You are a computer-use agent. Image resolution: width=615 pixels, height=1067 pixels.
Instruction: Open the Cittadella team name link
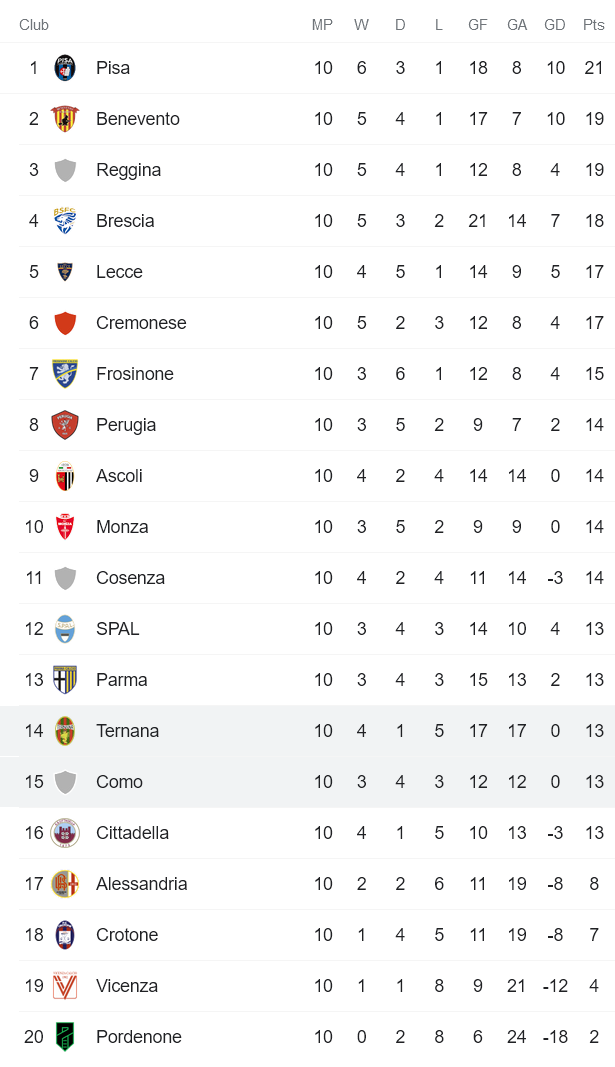point(132,833)
